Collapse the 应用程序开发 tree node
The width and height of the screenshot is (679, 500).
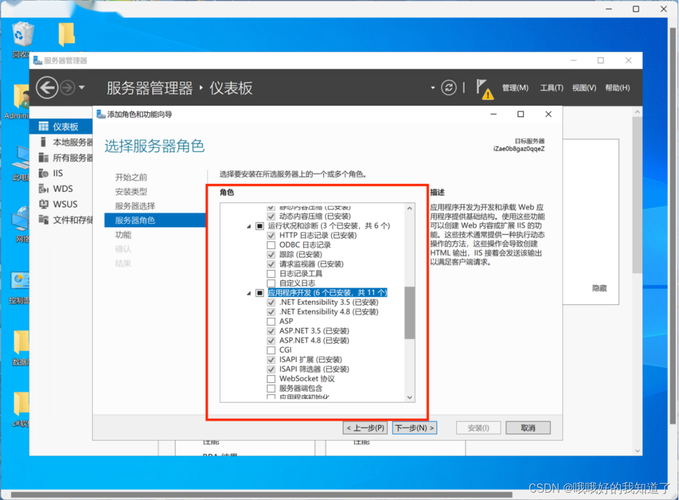click(249, 293)
